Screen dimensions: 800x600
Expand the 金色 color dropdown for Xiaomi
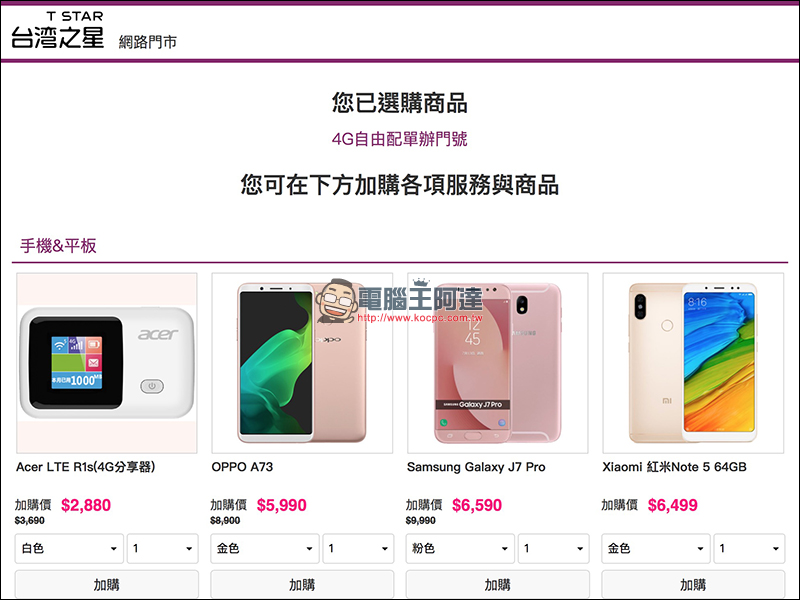[x=656, y=548]
